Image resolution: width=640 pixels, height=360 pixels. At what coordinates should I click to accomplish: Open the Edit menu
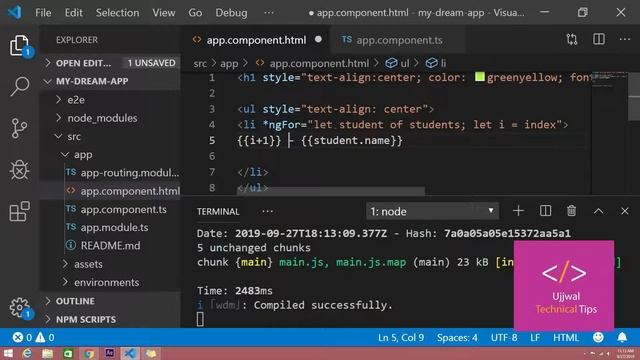click(x=73, y=13)
